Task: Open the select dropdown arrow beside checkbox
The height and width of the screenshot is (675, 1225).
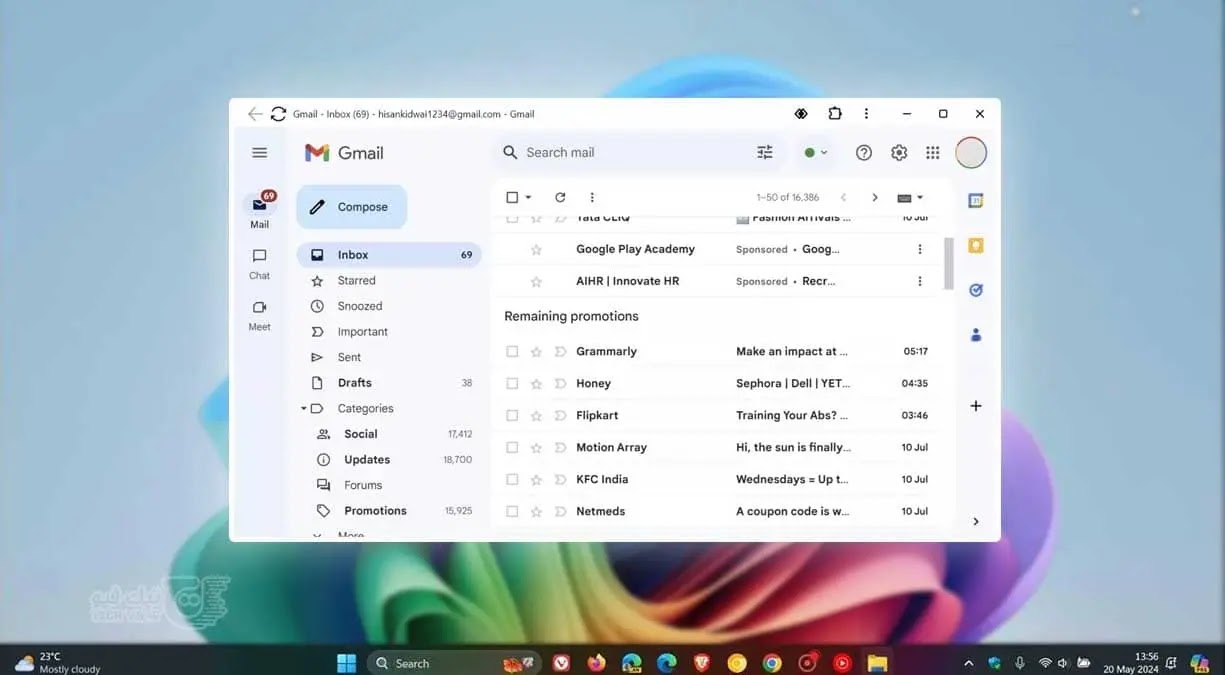Action: [529, 198]
